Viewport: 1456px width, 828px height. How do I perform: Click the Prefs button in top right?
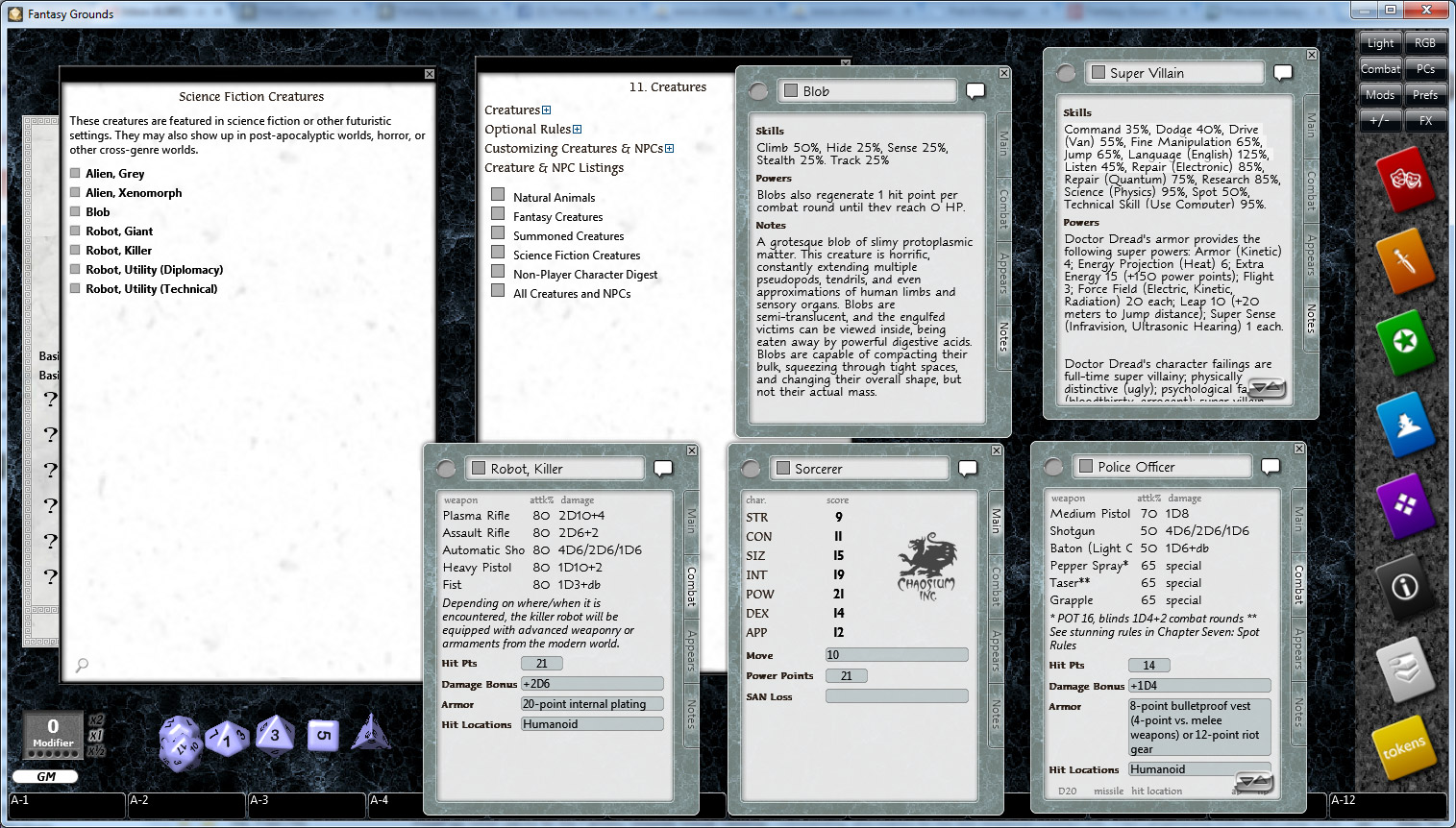1425,94
